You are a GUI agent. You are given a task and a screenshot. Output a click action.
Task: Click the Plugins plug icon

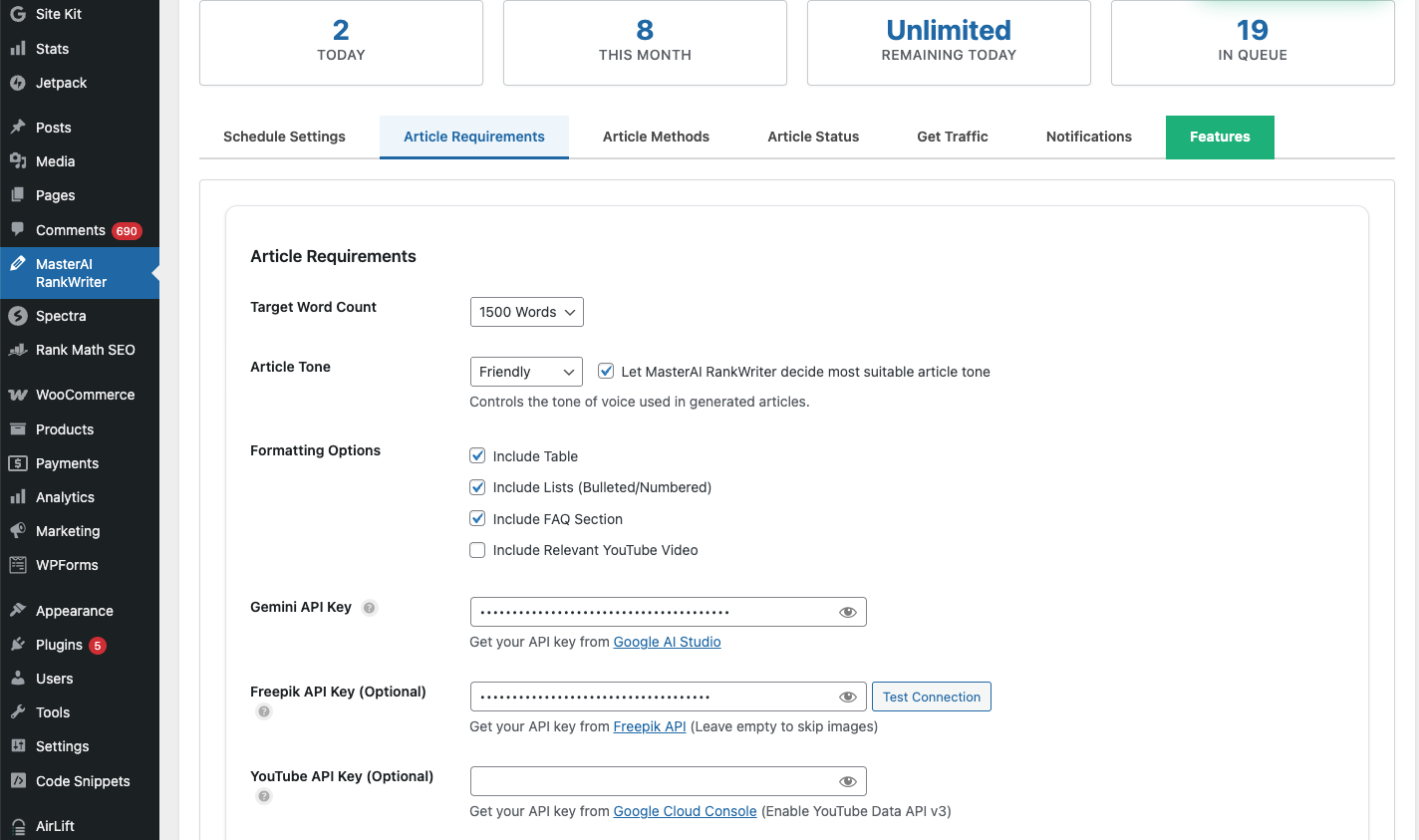click(18, 645)
